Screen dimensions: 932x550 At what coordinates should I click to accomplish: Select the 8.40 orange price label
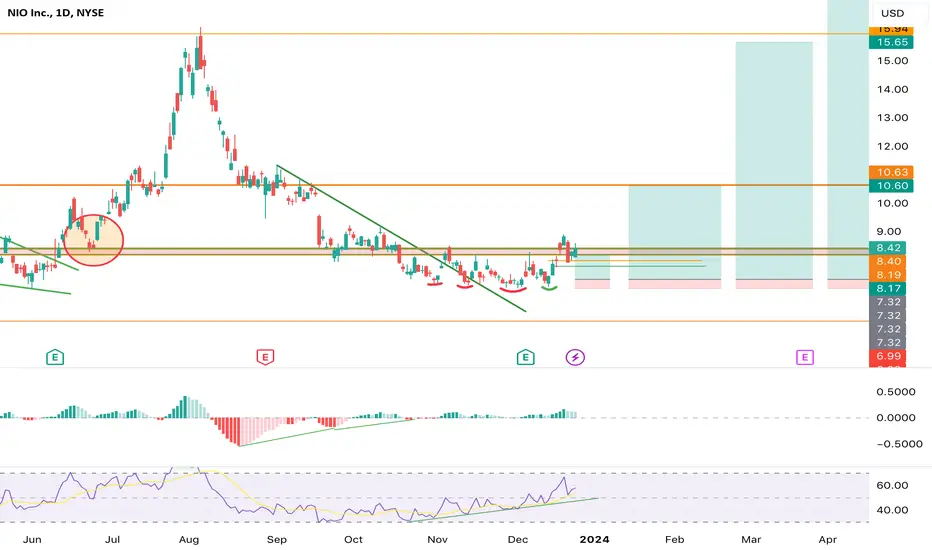pyautogui.click(x=887, y=261)
